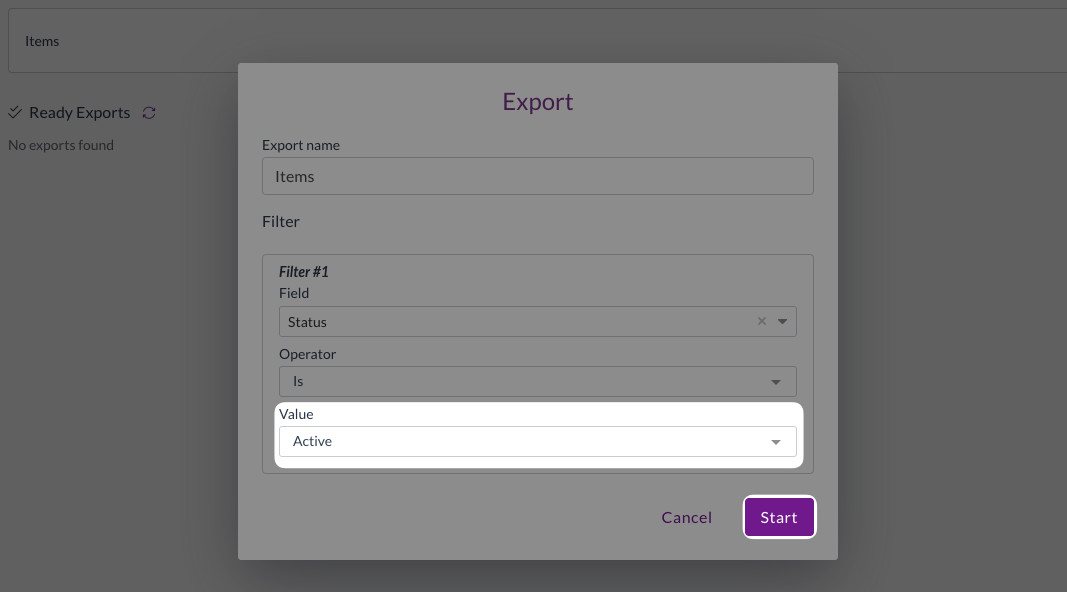Screen dimensions: 1067x592
Task: Click the 'Filter #1' heading
Action: coord(304,272)
